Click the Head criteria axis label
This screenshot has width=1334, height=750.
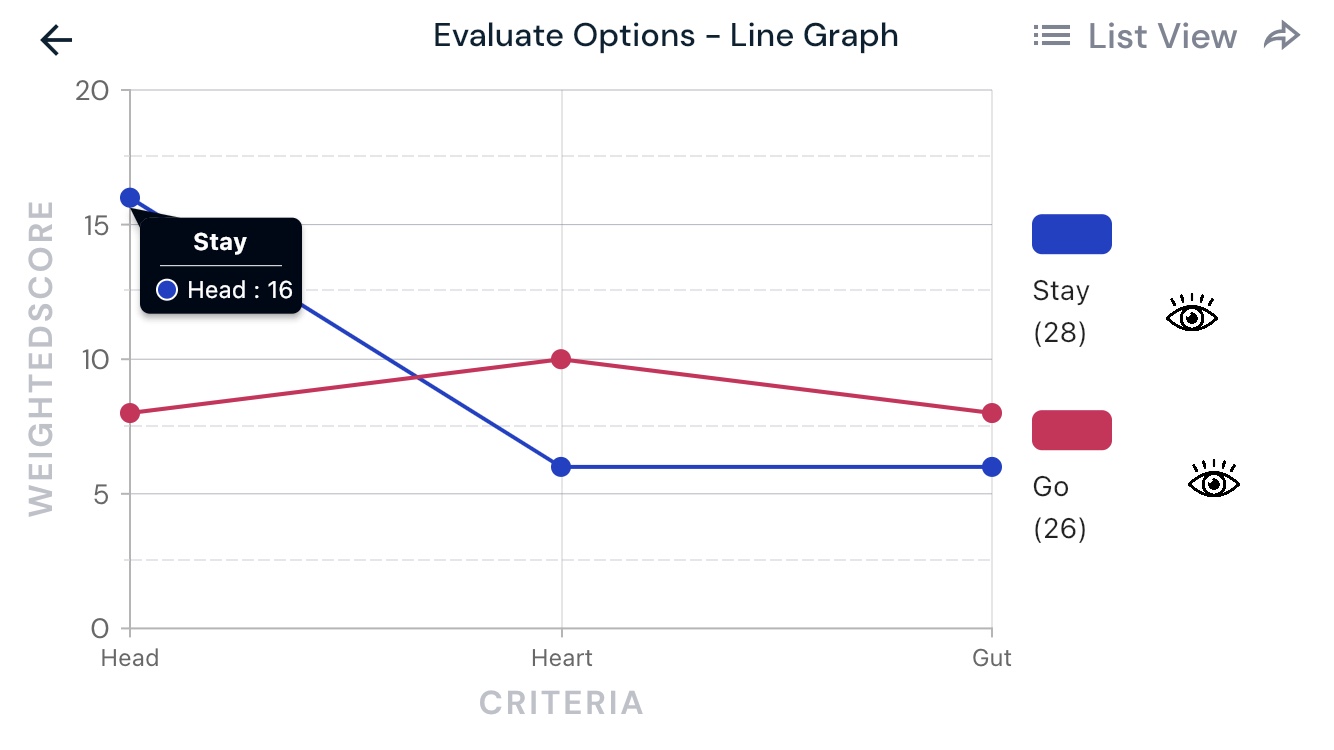(x=130, y=658)
